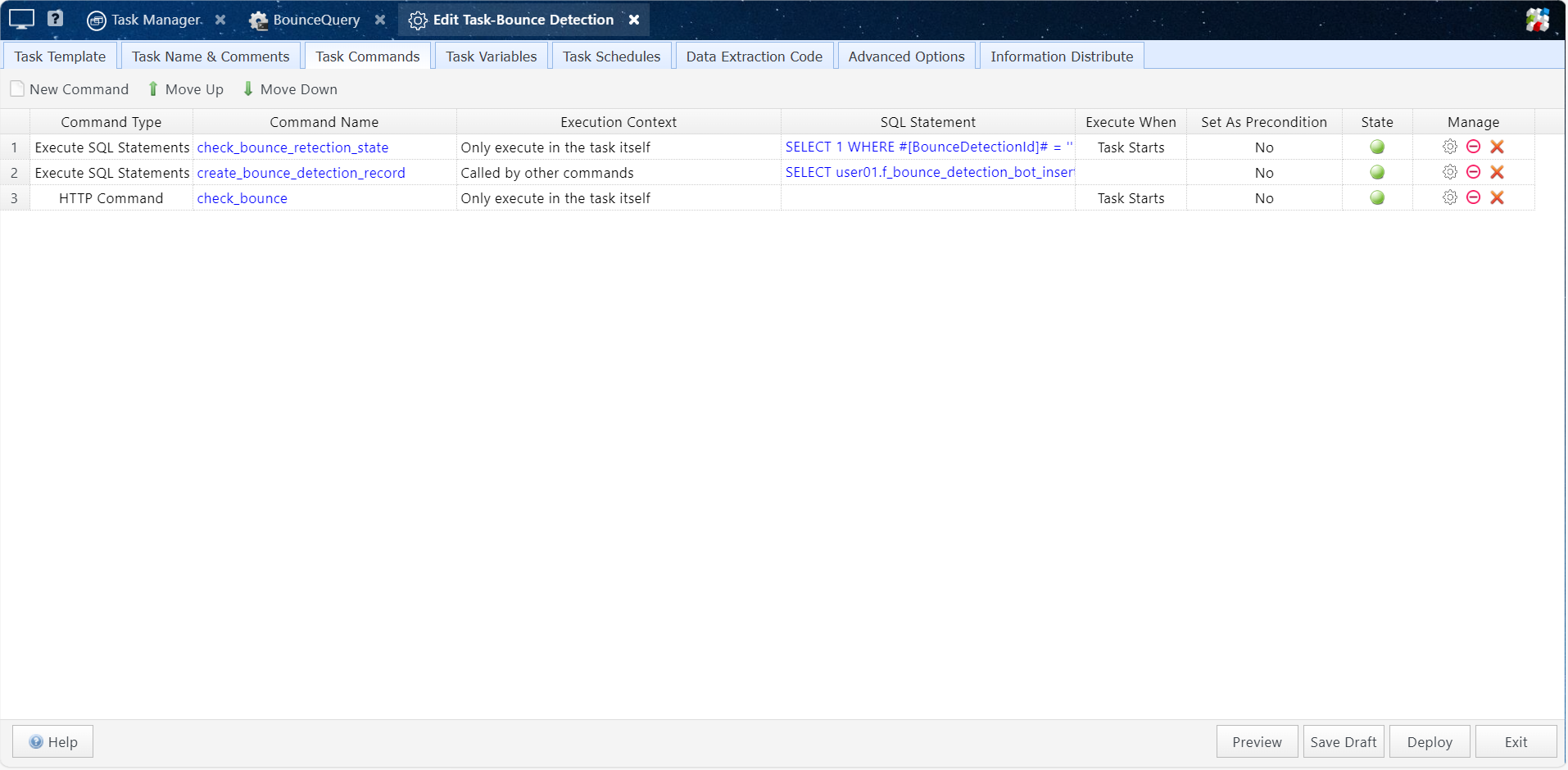Open the question mark help icon

coord(55,18)
